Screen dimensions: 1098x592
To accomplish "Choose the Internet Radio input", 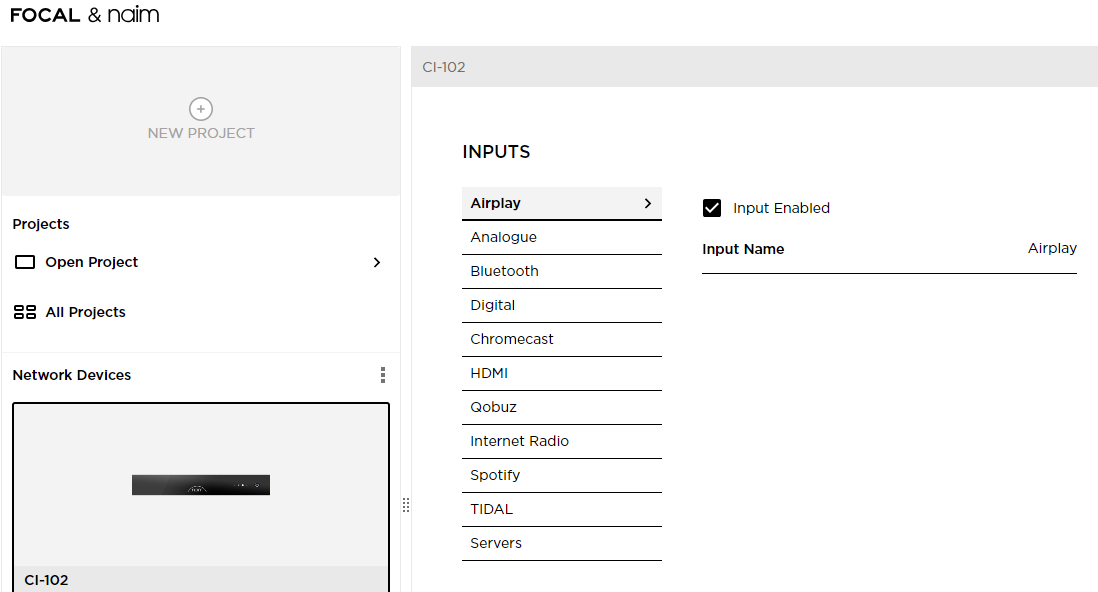I will tap(562, 441).
